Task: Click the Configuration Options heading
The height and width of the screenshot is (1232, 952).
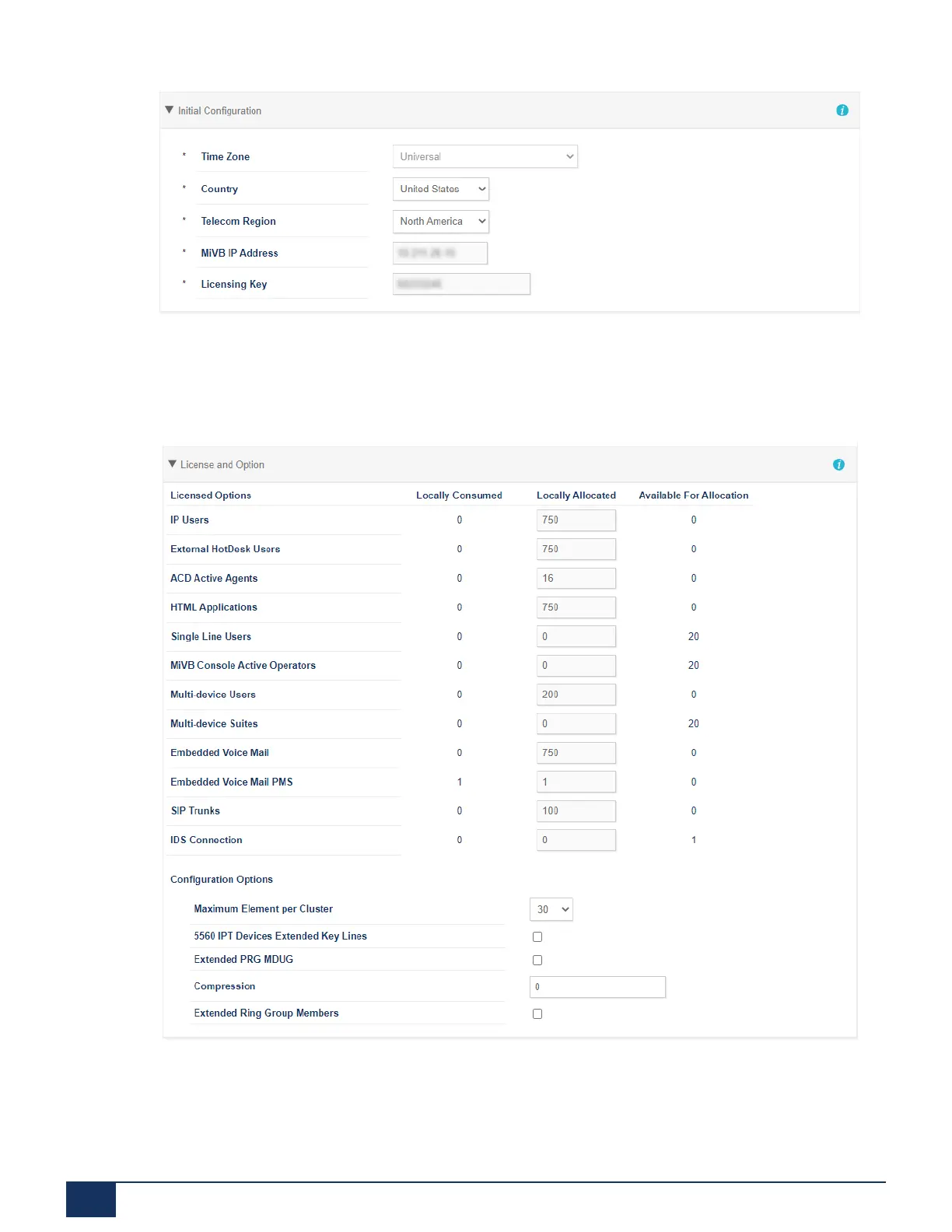Action: (x=222, y=880)
